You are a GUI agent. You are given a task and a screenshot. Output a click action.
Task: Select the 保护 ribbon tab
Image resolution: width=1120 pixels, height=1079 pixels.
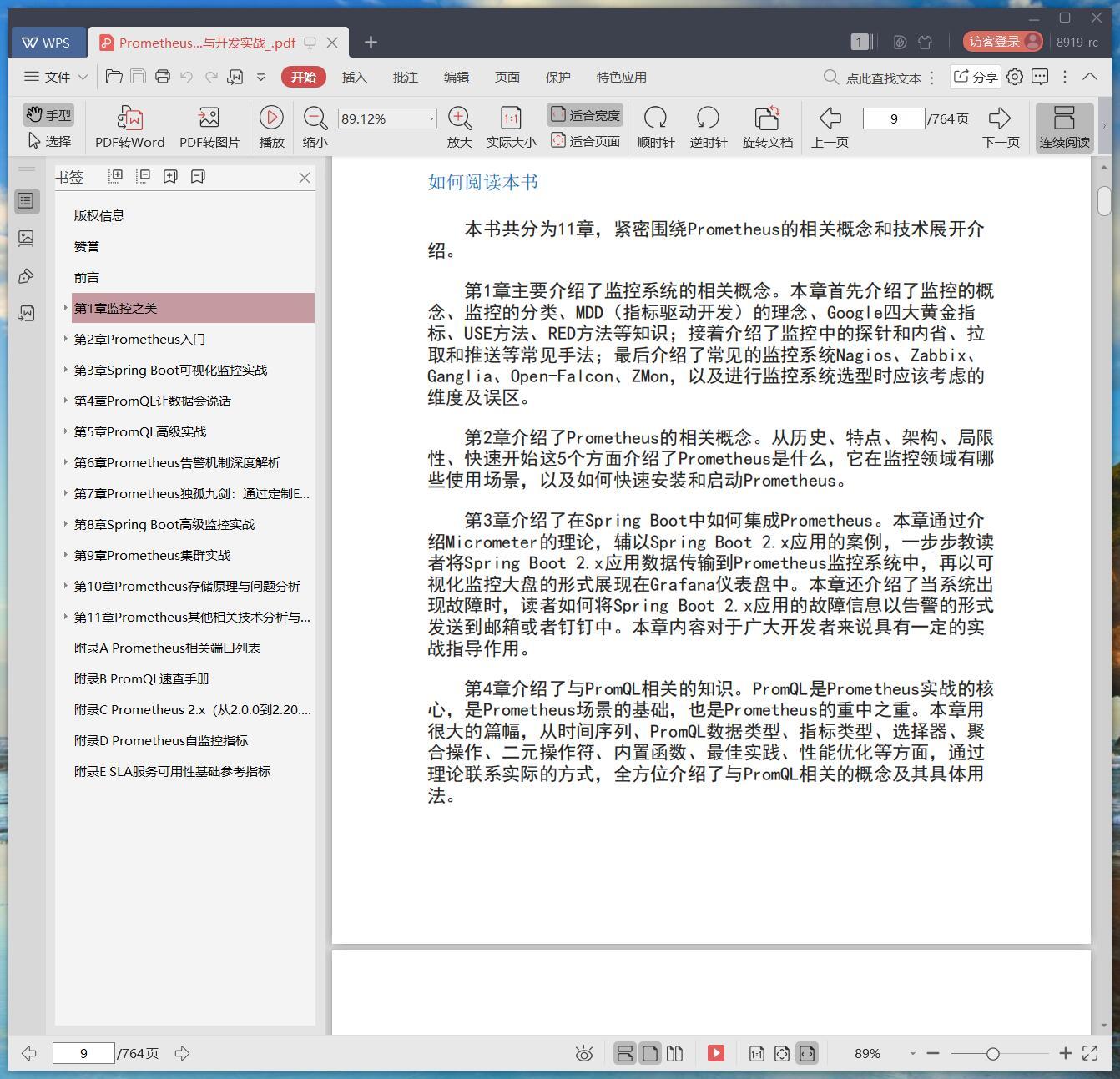click(x=557, y=77)
